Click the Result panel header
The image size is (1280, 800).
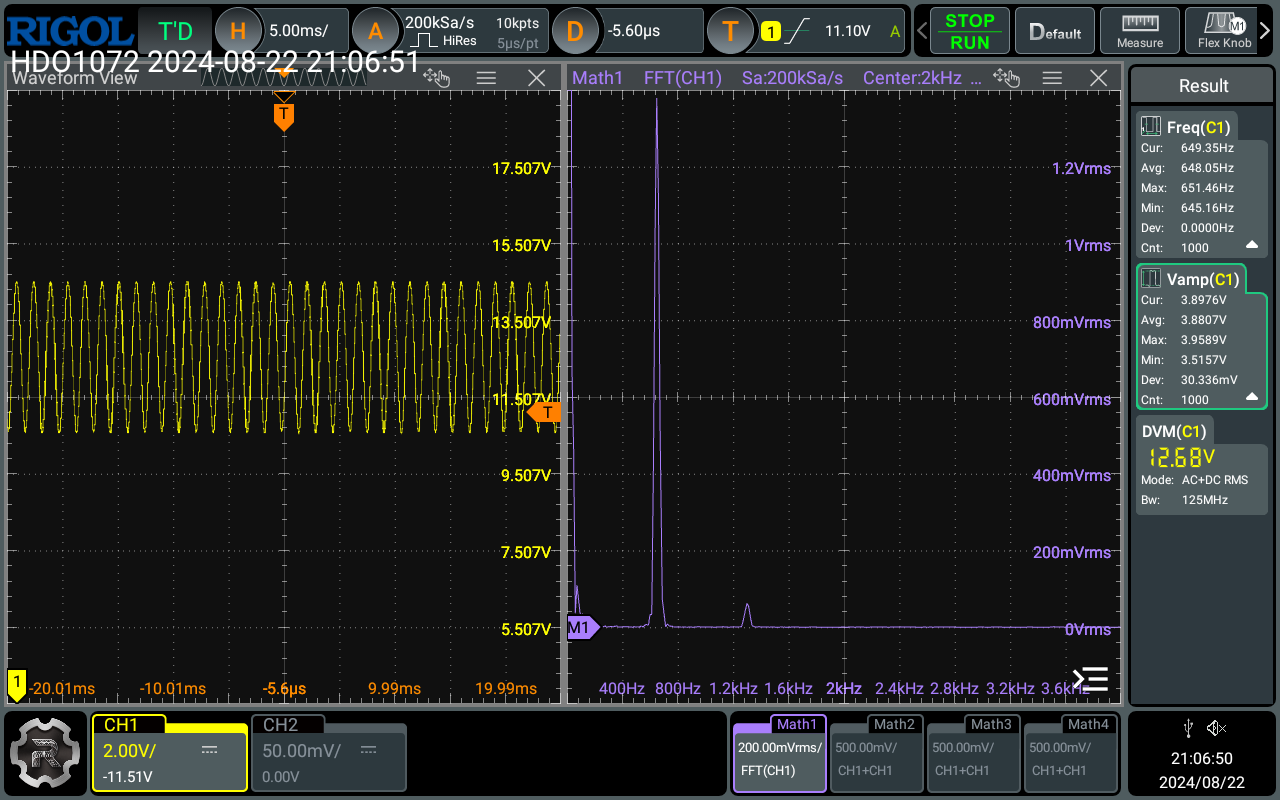point(1203,86)
